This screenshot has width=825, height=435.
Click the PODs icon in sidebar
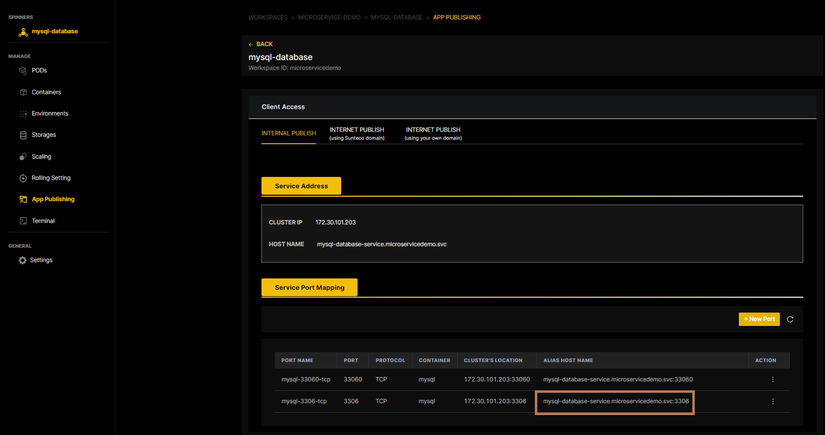click(x=23, y=70)
